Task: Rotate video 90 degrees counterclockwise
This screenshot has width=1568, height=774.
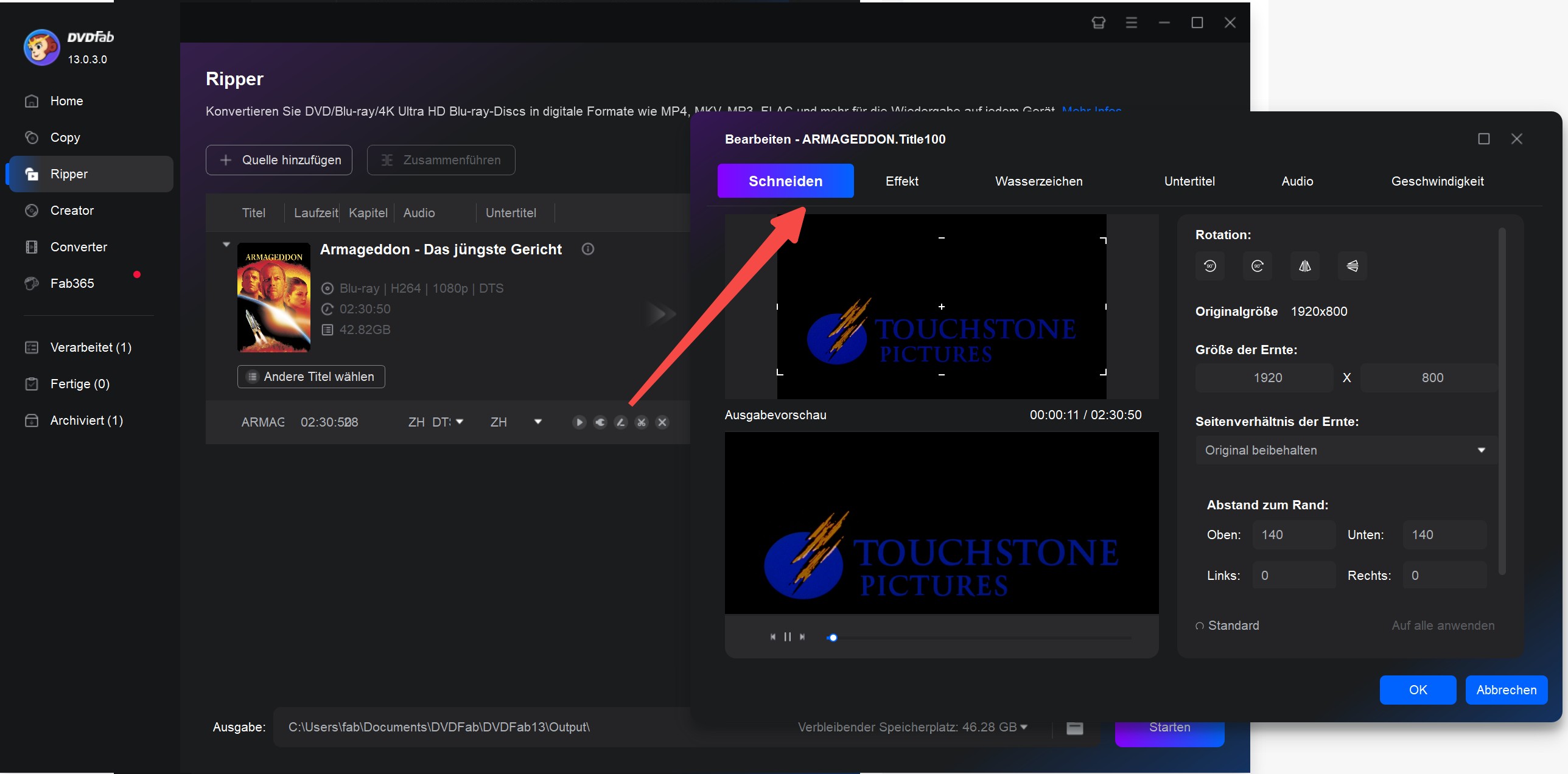Action: 1209,266
